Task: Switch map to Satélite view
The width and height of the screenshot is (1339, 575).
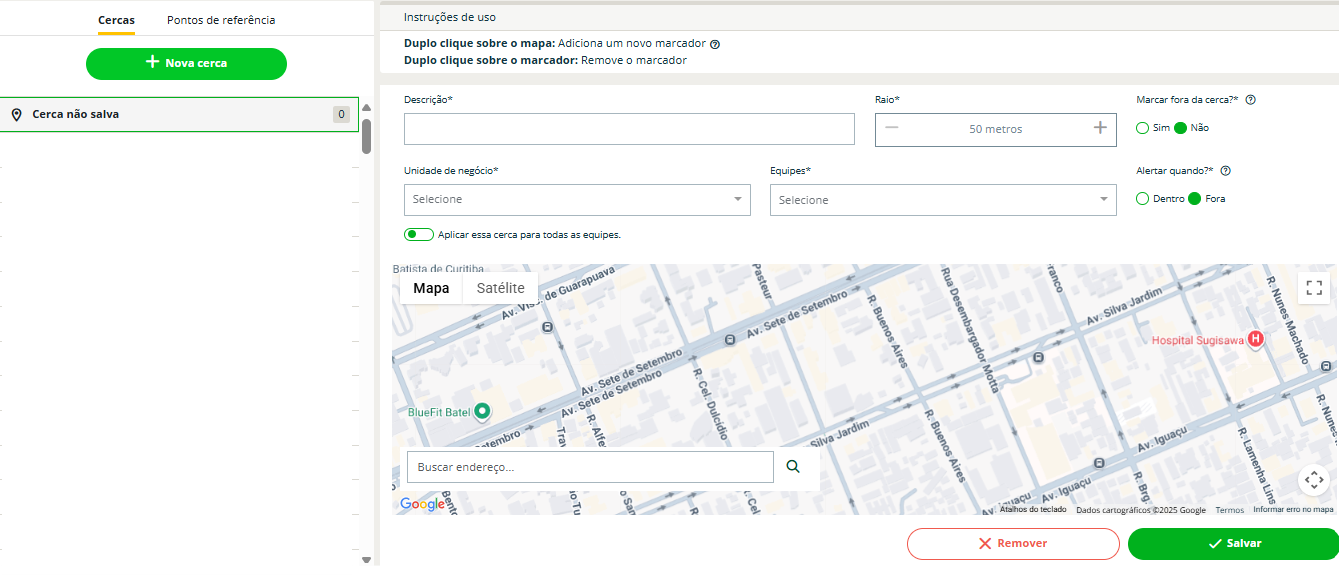Action: click(500, 288)
